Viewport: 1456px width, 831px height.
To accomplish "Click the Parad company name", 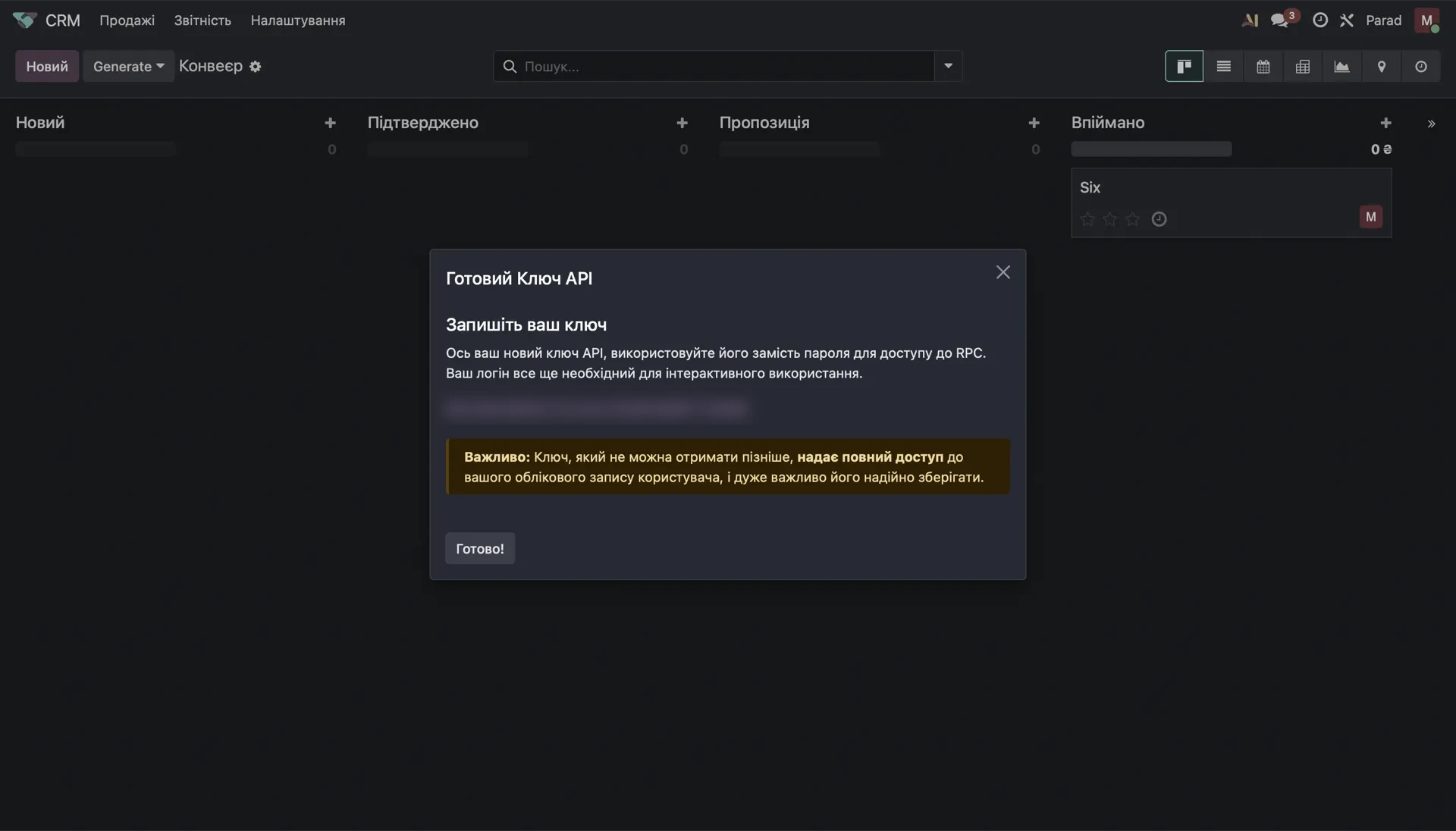I will tap(1383, 20).
